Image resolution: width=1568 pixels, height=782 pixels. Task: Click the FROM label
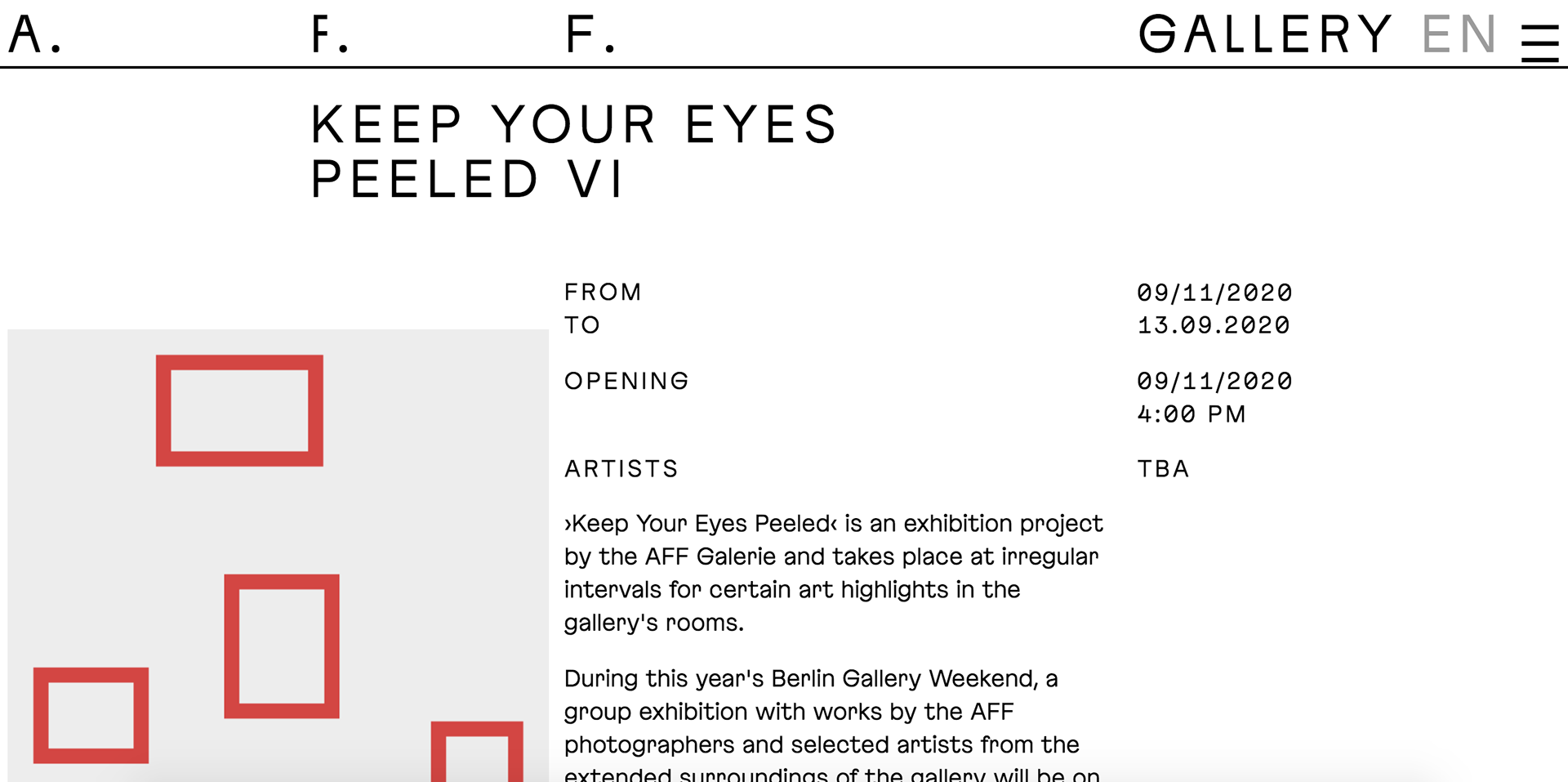click(x=603, y=293)
